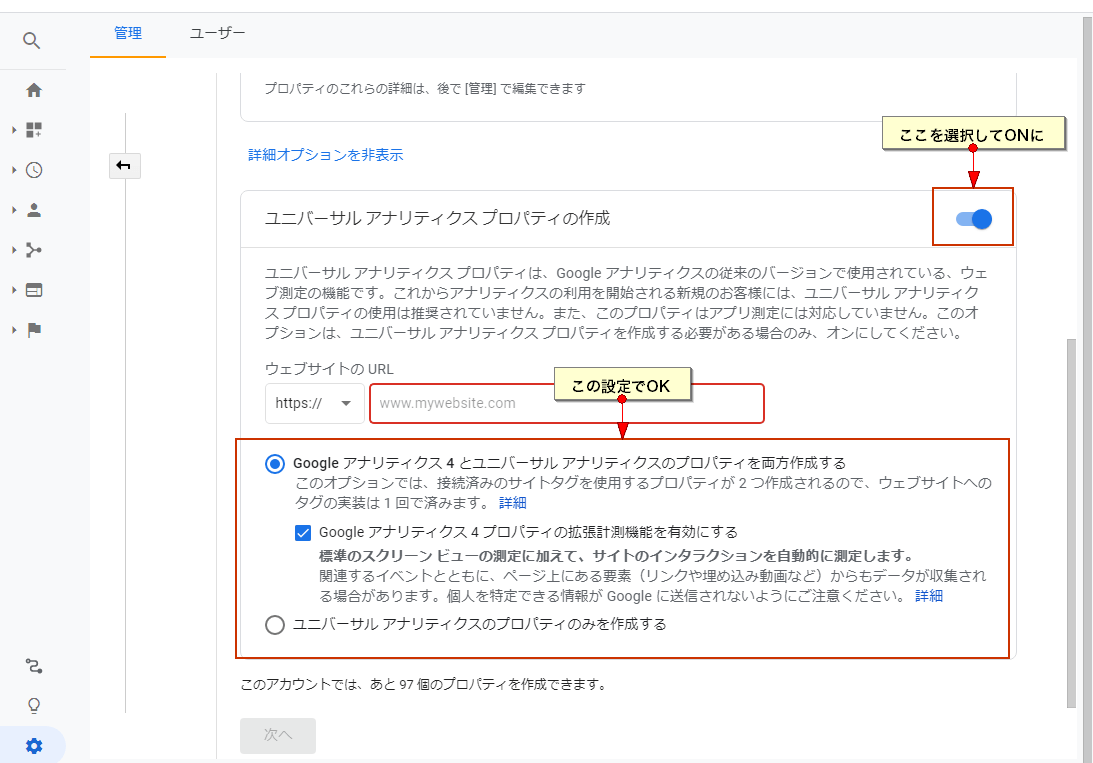Viewport: 1093px width, 763px height.
Task: Expand the Customization section arrow
Action: pyautogui.click(x=14, y=130)
